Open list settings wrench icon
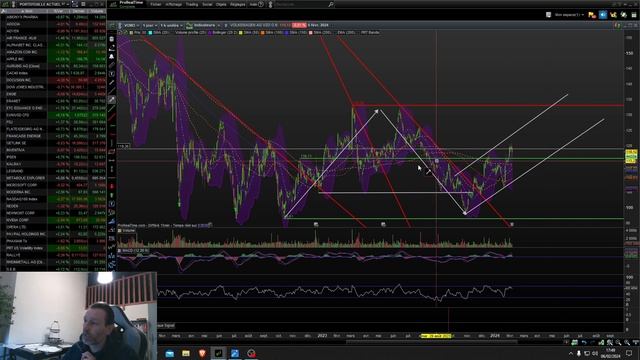The width and height of the screenshot is (640, 360). tap(3, 11)
